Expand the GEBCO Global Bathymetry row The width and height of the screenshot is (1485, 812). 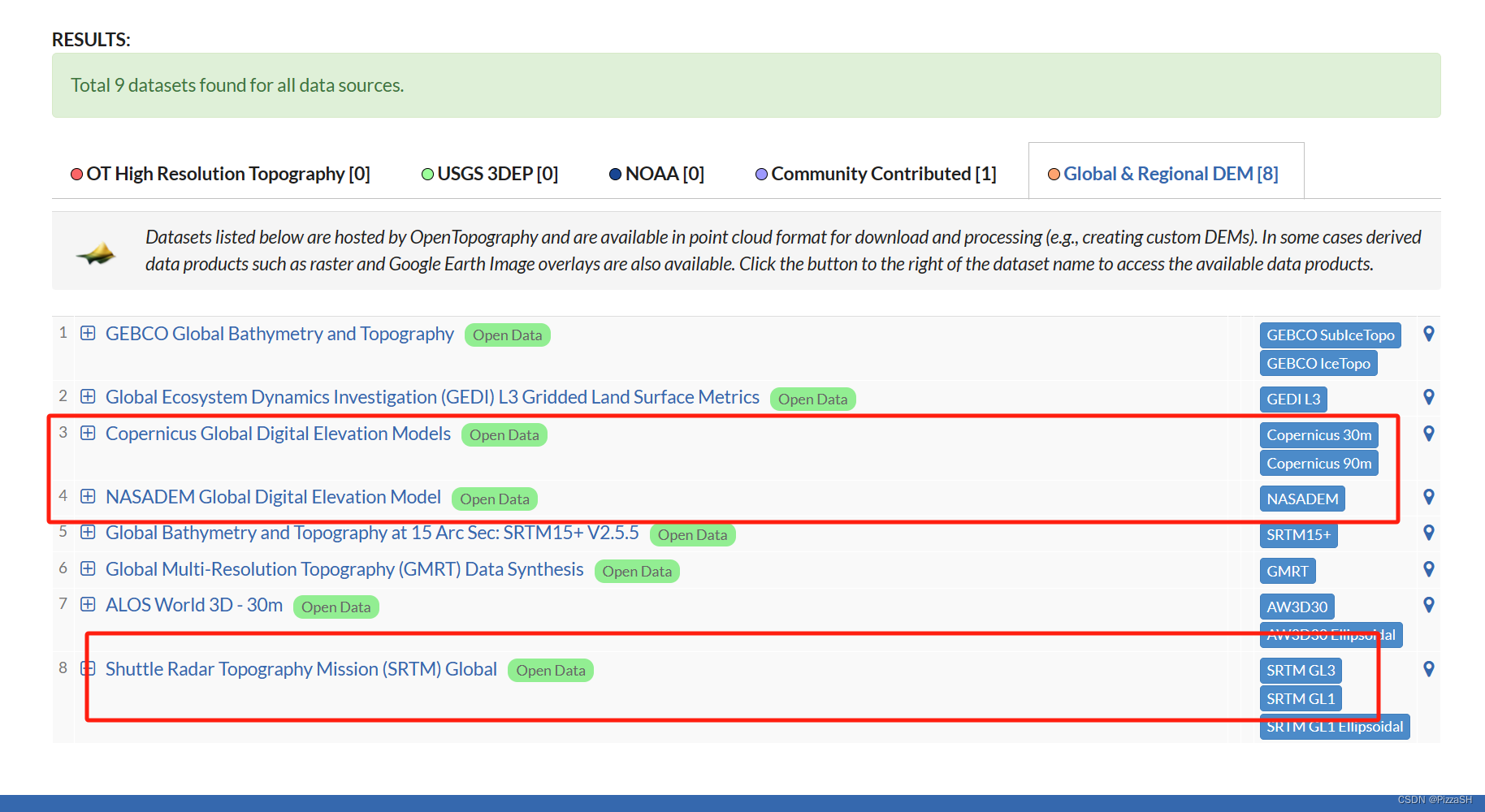pos(88,333)
